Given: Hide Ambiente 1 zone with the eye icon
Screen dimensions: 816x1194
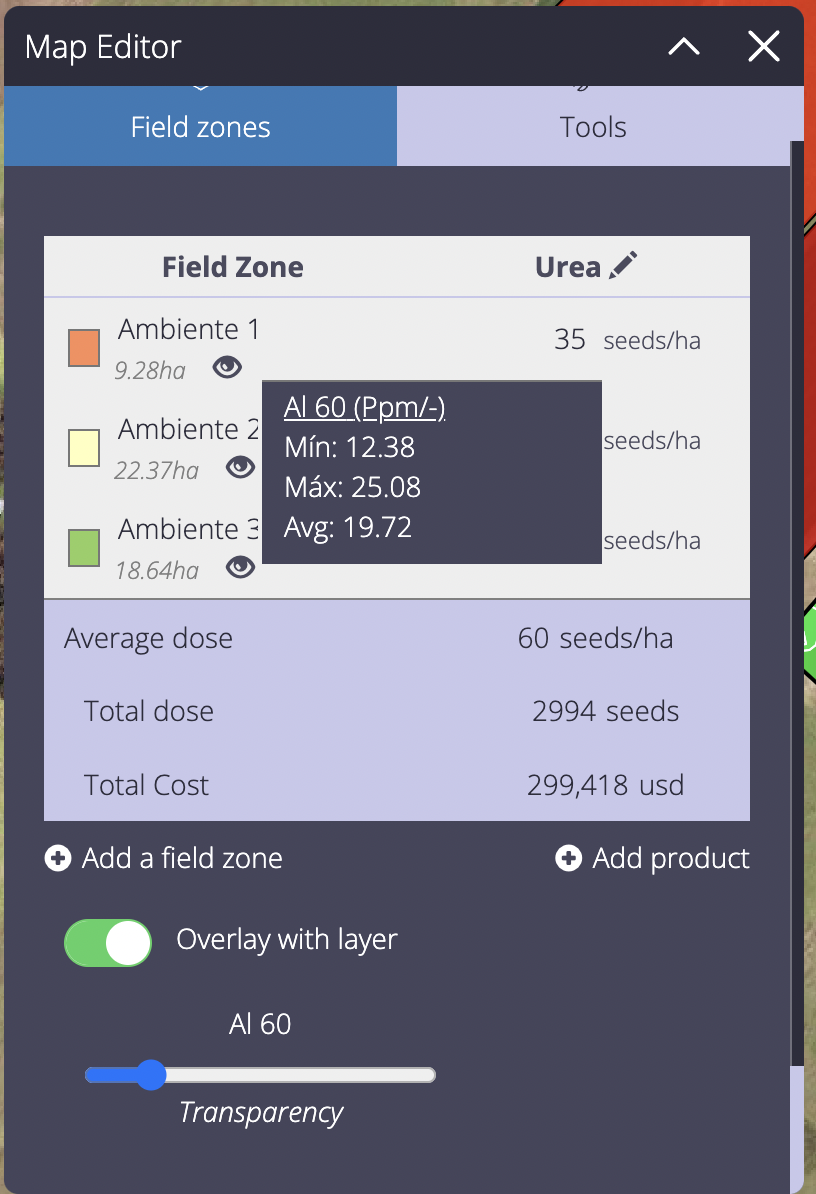Looking at the screenshot, I should pos(227,368).
